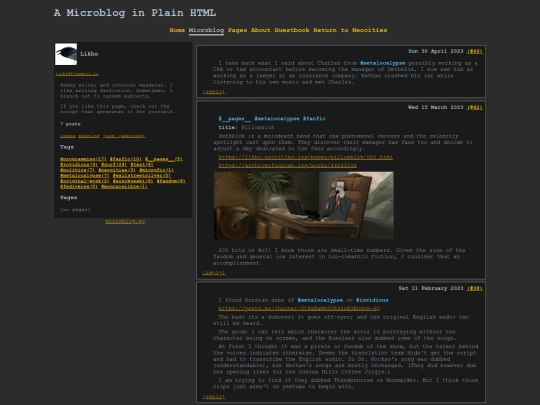Filter by #original-work(2) tag
Image resolution: width=540 pixels, height=405 pixels.
(x=85, y=181)
